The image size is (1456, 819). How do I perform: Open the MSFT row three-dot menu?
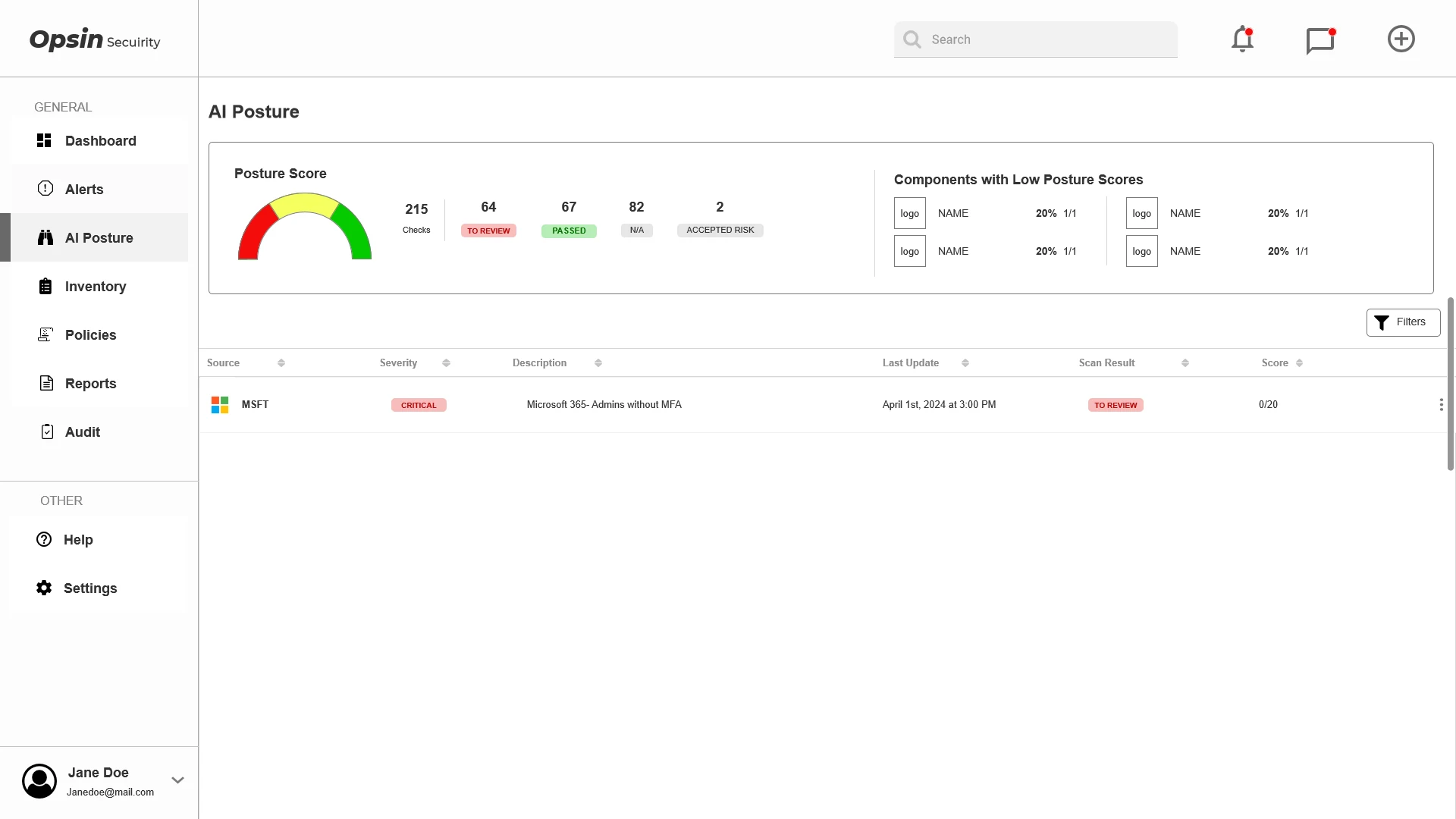(1441, 405)
